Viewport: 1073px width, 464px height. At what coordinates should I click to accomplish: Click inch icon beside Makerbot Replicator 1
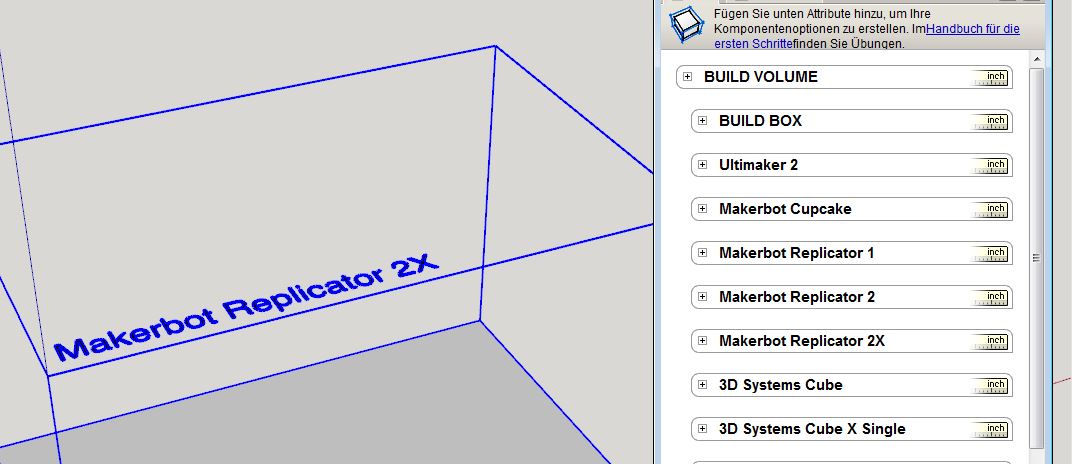coord(992,254)
